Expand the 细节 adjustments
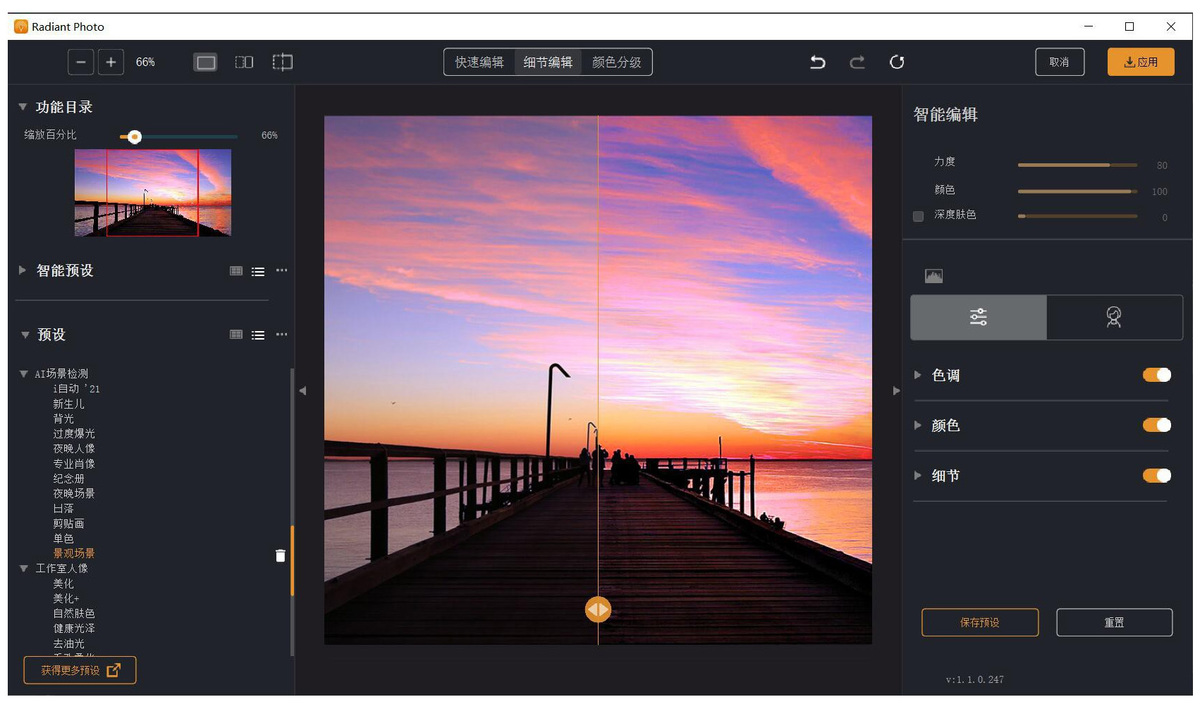This screenshot has height=708, width=1200. 917,475
